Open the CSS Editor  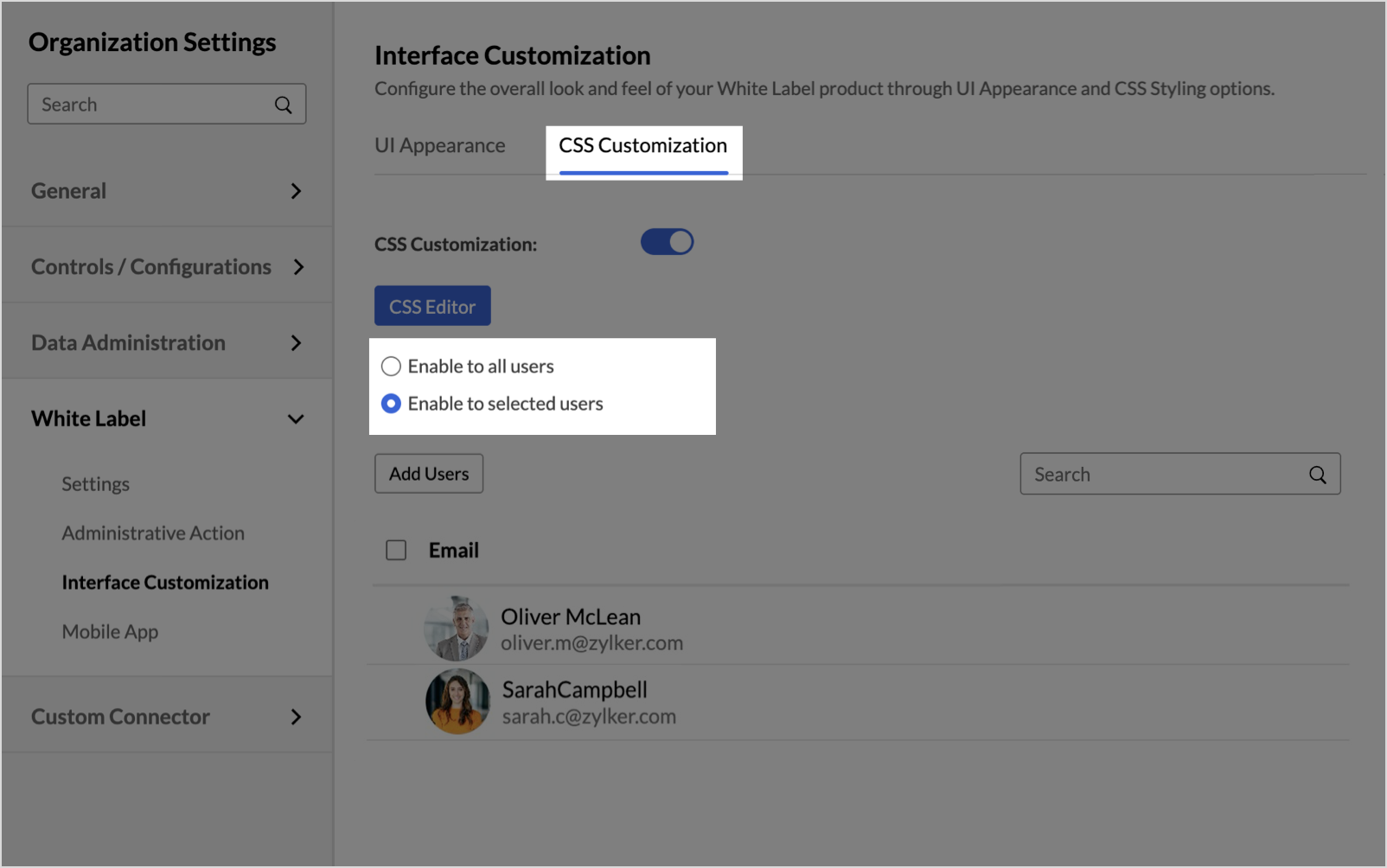pyautogui.click(x=432, y=306)
